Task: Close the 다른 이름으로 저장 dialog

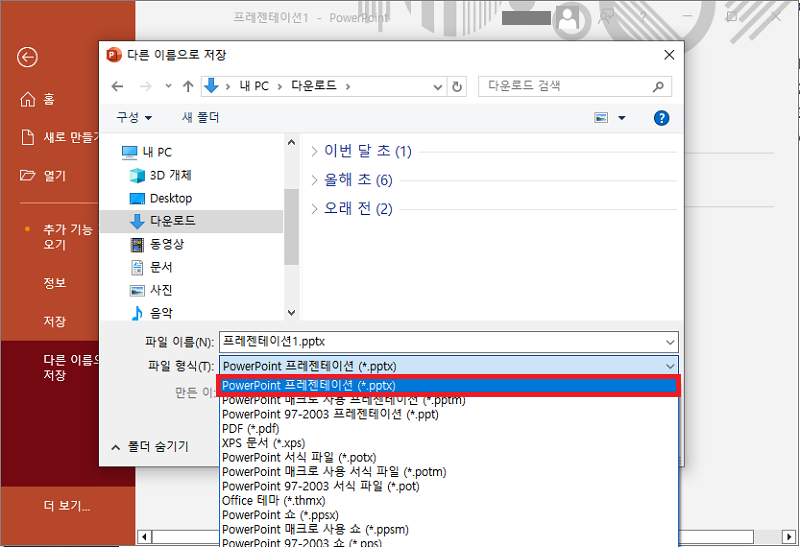Action: [x=669, y=55]
